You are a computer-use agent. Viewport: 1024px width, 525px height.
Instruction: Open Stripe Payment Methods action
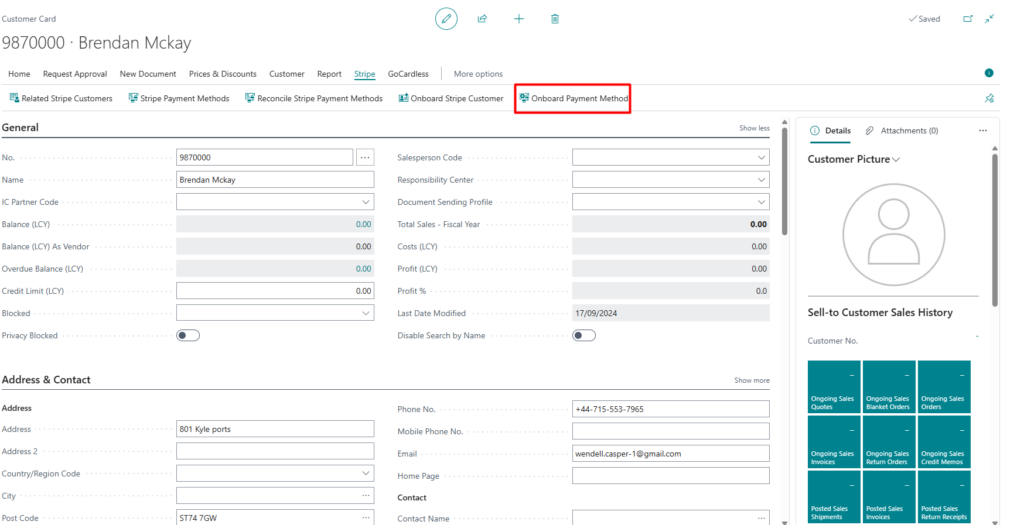pos(179,99)
